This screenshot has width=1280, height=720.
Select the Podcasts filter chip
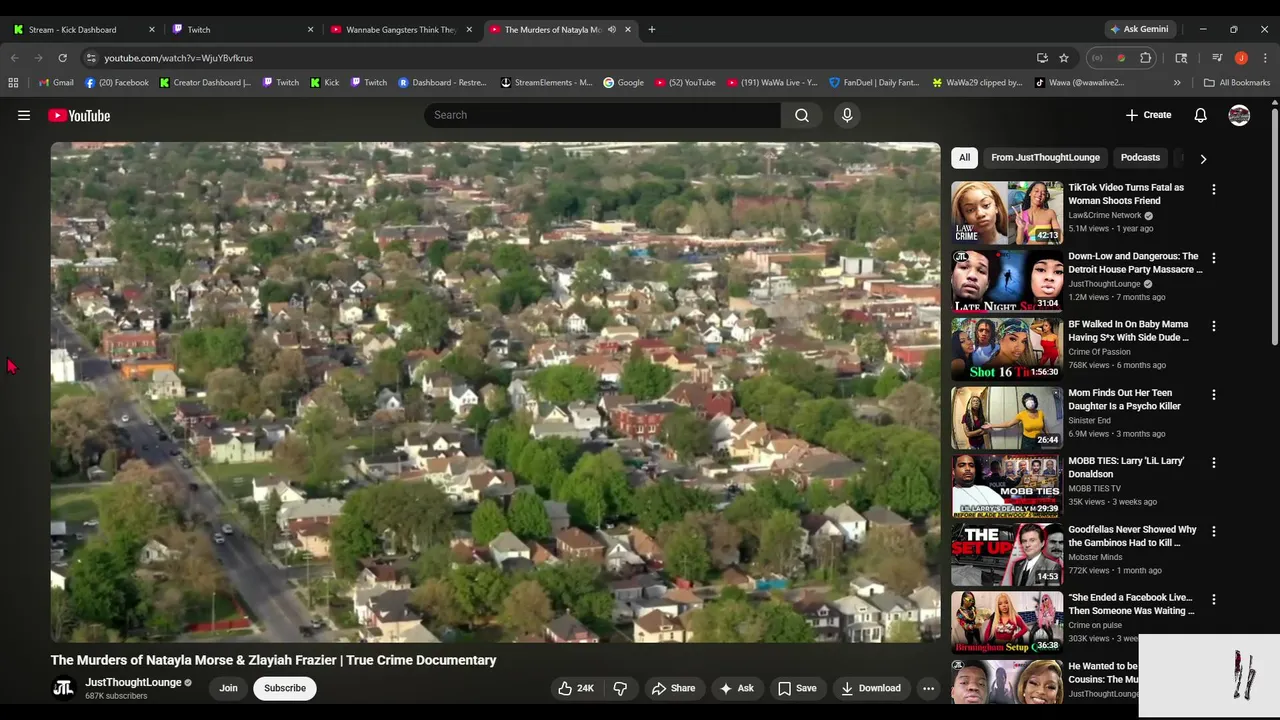(1140, 158)
